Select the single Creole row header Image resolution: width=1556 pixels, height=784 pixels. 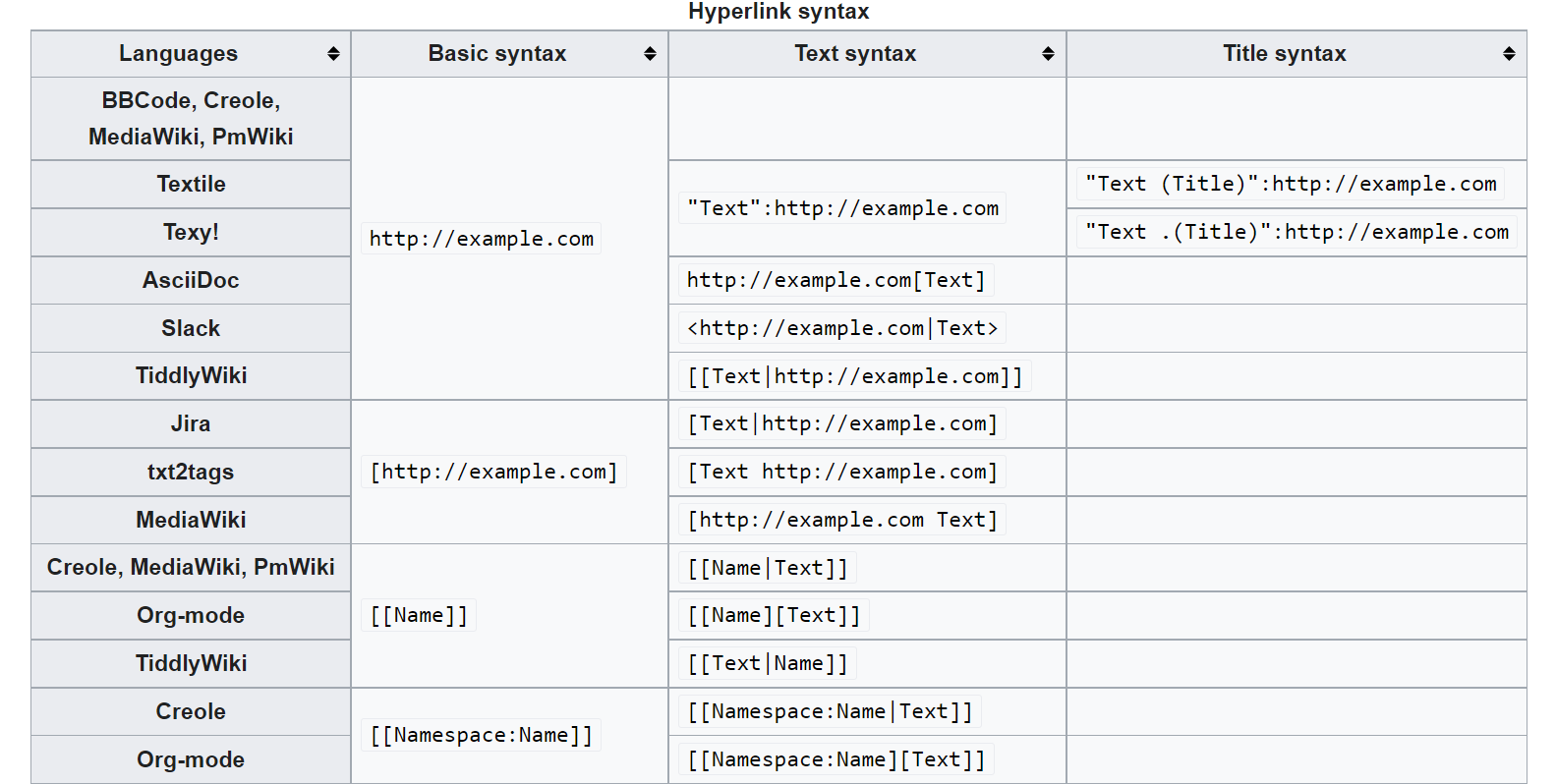(x=191, y=712)
